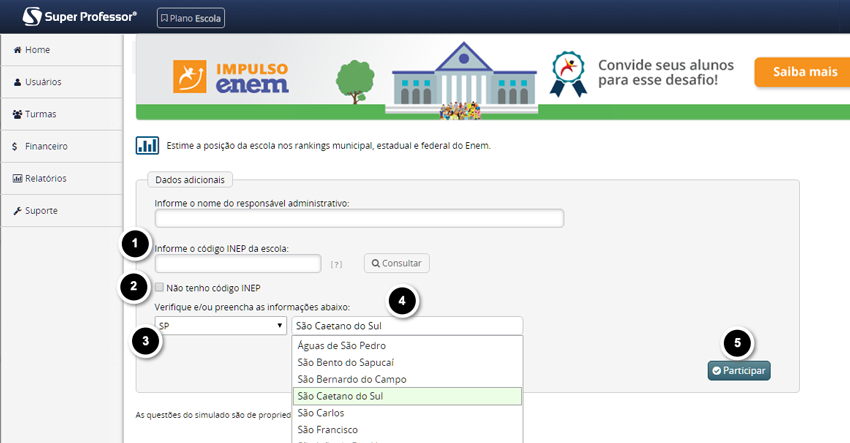
Task: Click the Financeiro dollar icon
Action: [15, 146]
